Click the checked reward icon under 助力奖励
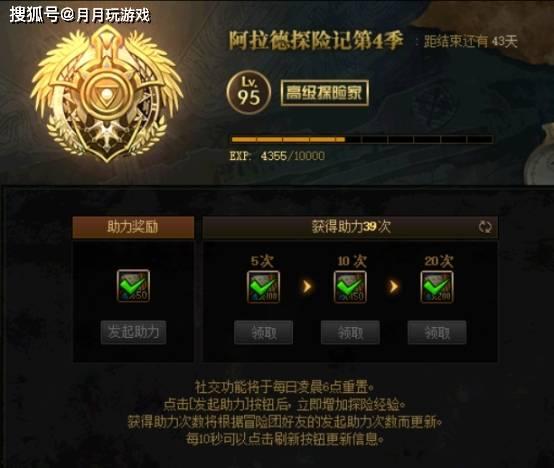The height and width of the screenshot is (468, 554). coord(133,286)
